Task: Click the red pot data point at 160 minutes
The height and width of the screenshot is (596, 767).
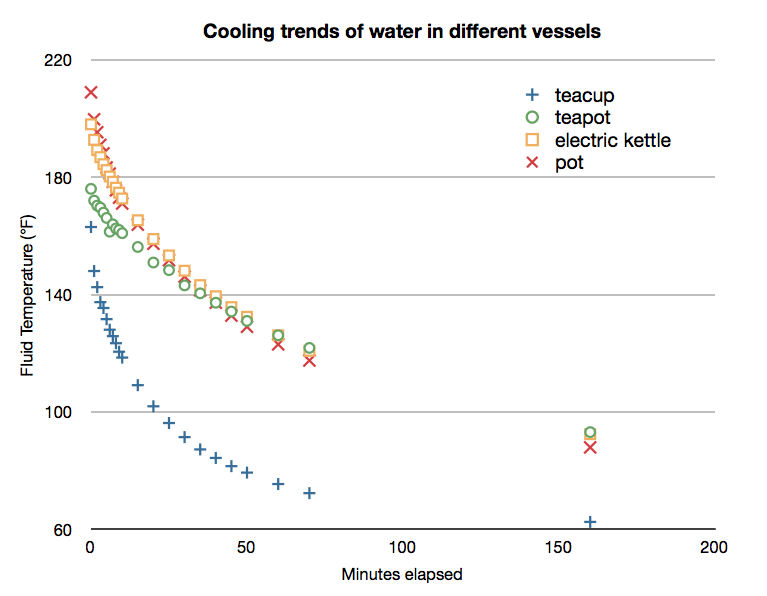Action: (590, 447)
